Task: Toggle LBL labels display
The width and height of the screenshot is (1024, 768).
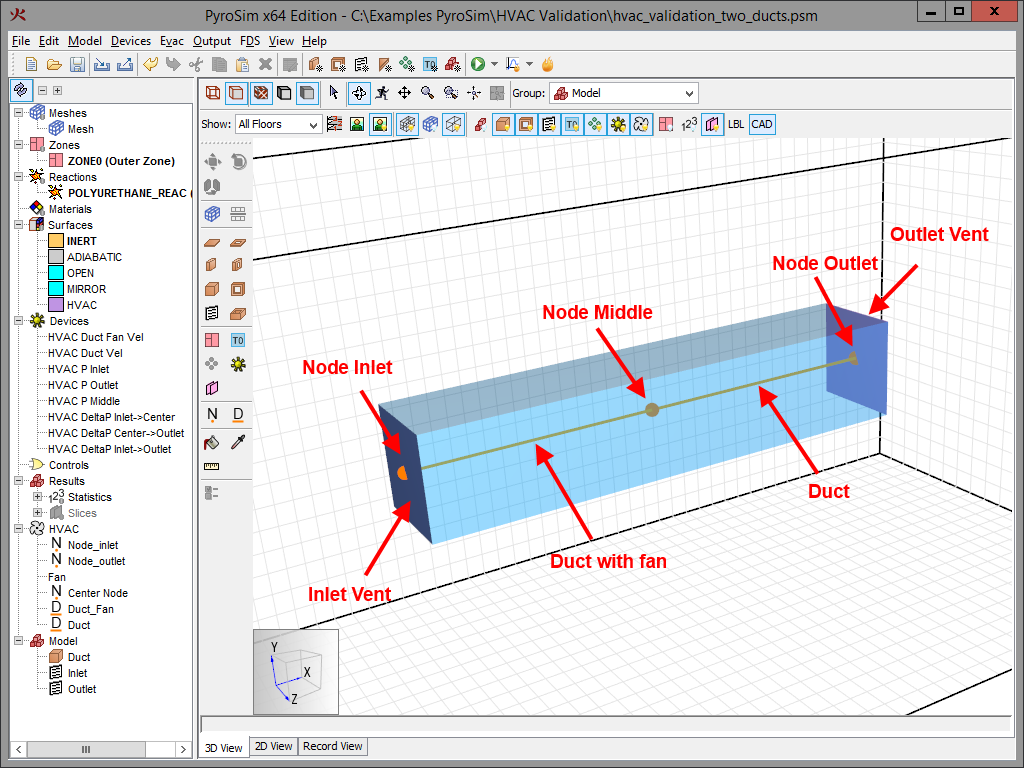Action: pos(735,124)
